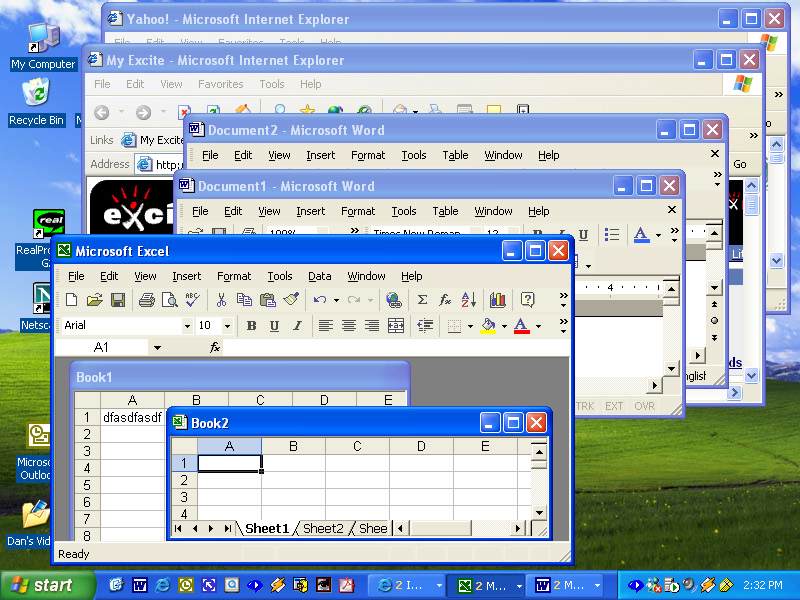Click the Windows start button
This screenshot has width=800, height=600.
coord(46,585)
